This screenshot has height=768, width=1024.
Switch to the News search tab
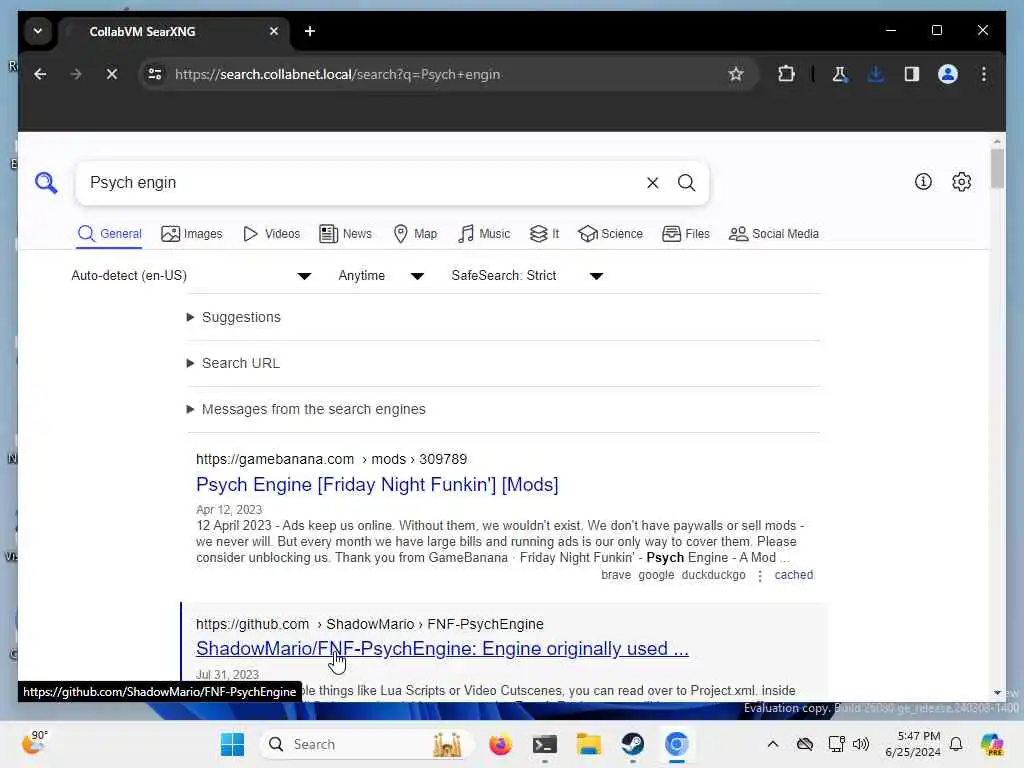(x=345, y=234)
